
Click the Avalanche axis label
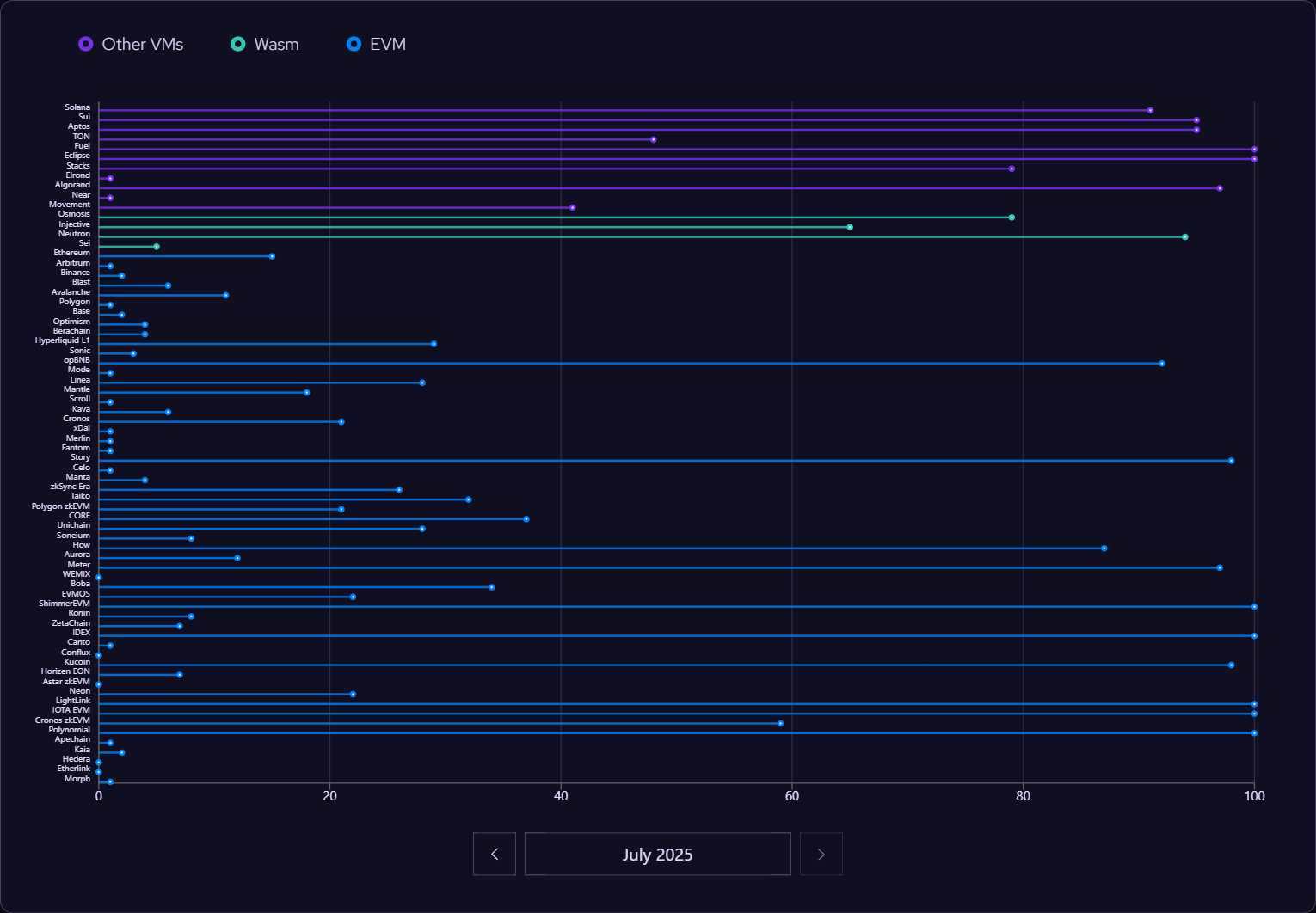[71, 292]
